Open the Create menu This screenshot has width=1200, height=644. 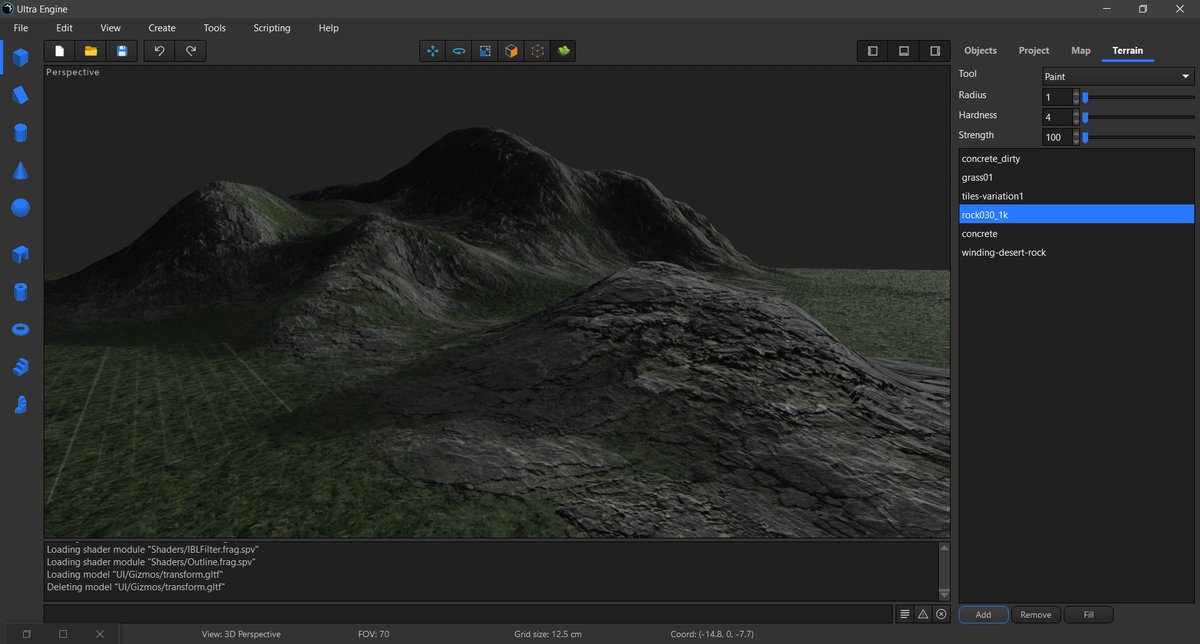162,28
